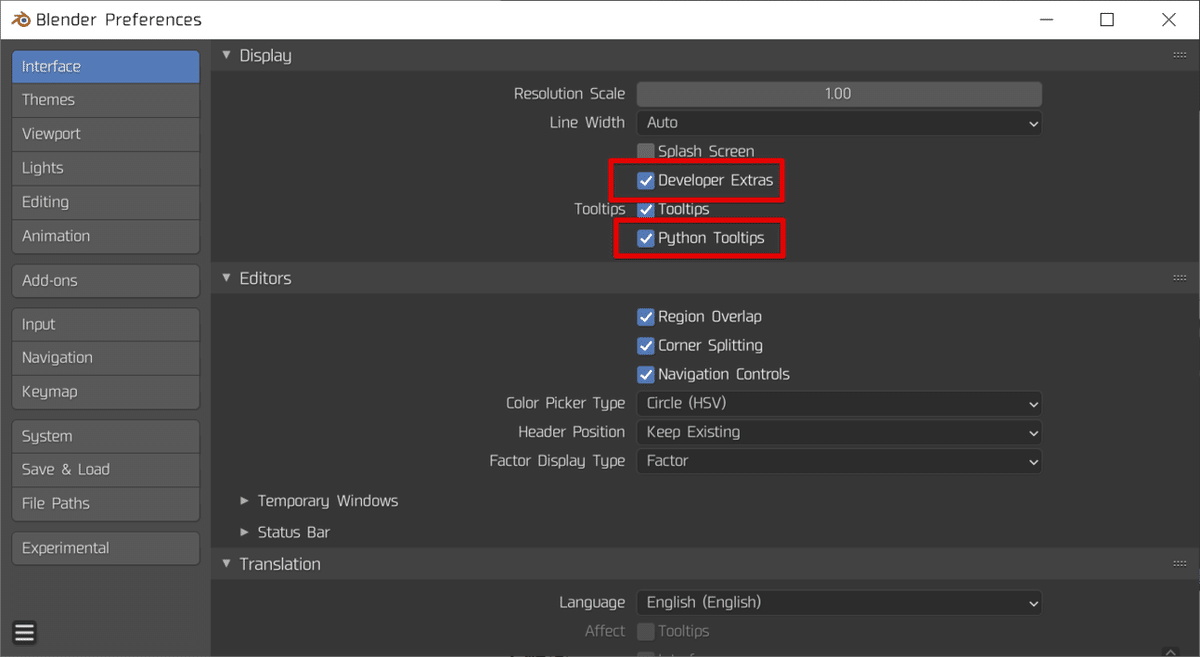Viewport: 1200px width, 657px height.
Task: Click the 'Blender Preferences' window title
Action: pyautogui.click(x=118, y=19)
